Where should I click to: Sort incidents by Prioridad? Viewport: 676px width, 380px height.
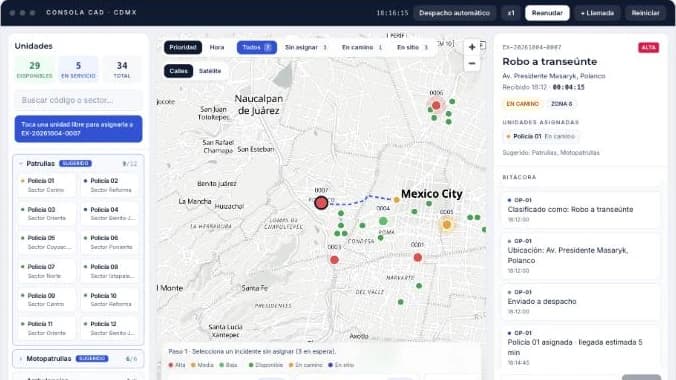(183, 47)
